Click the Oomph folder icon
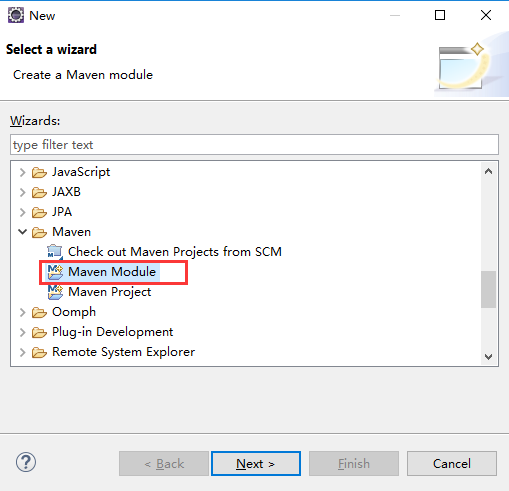The height and width of the screenshot is (491, 509). 39,313
